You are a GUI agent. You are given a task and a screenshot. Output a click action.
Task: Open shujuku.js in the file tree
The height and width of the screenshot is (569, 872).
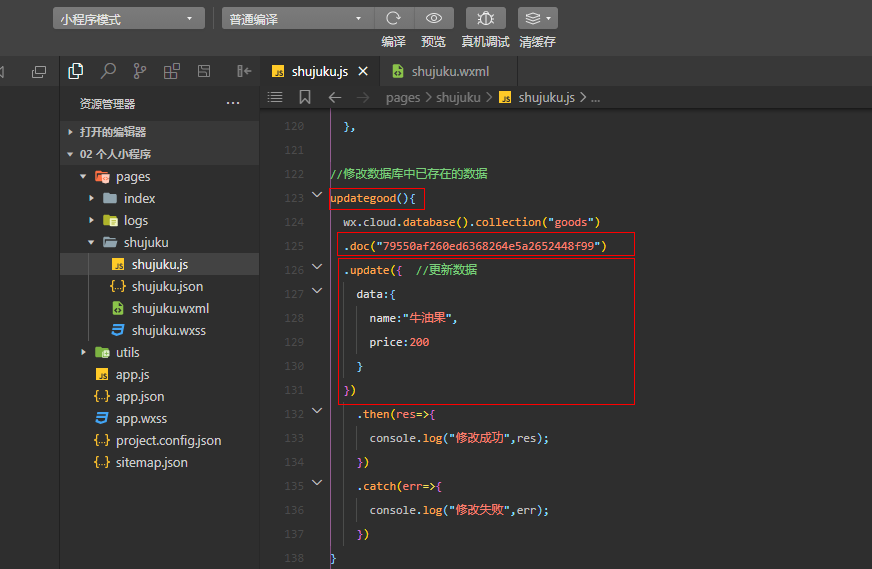coord(159,264)
